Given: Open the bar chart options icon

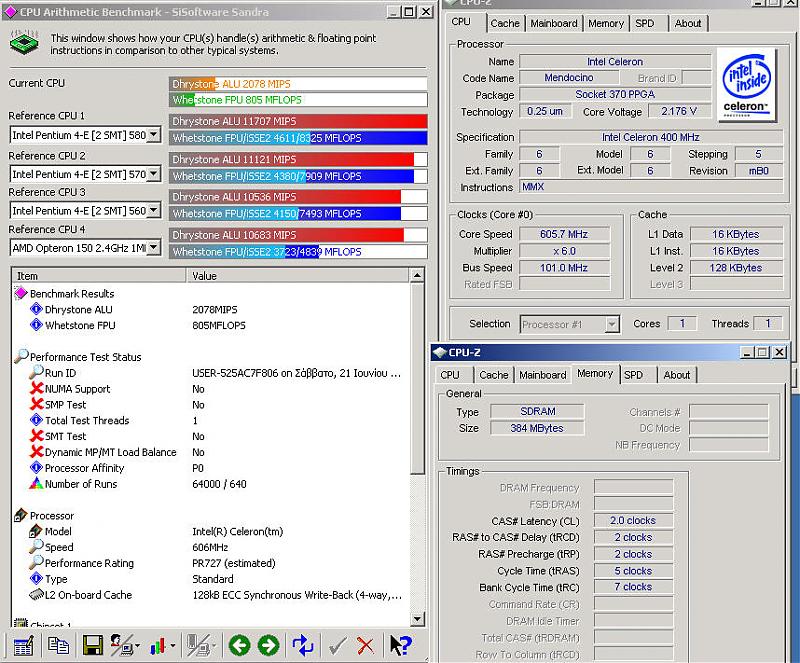Looking at the screenshot, I should click(158, 647).
